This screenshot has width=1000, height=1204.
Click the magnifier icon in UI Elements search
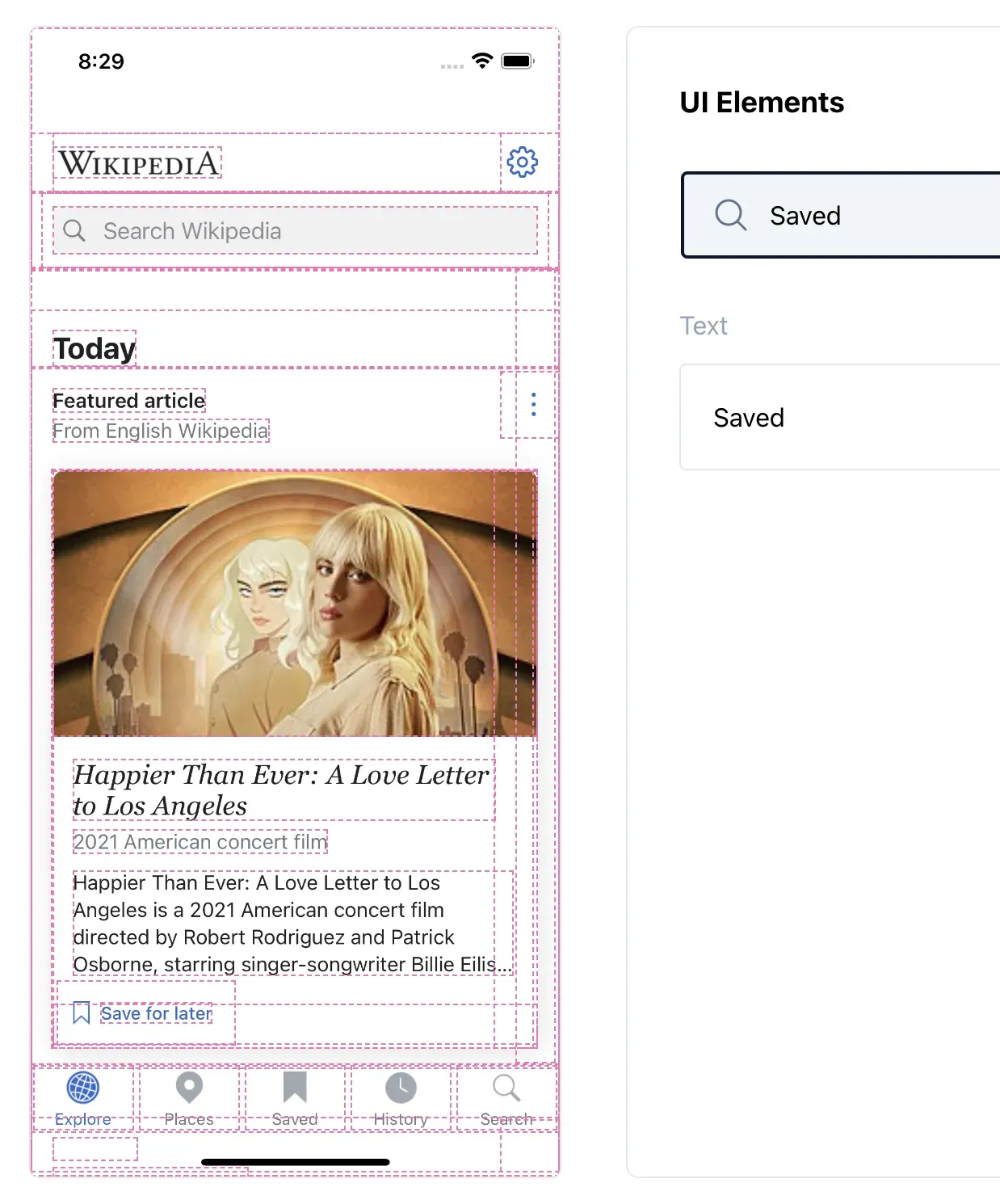tap(730, 216)
